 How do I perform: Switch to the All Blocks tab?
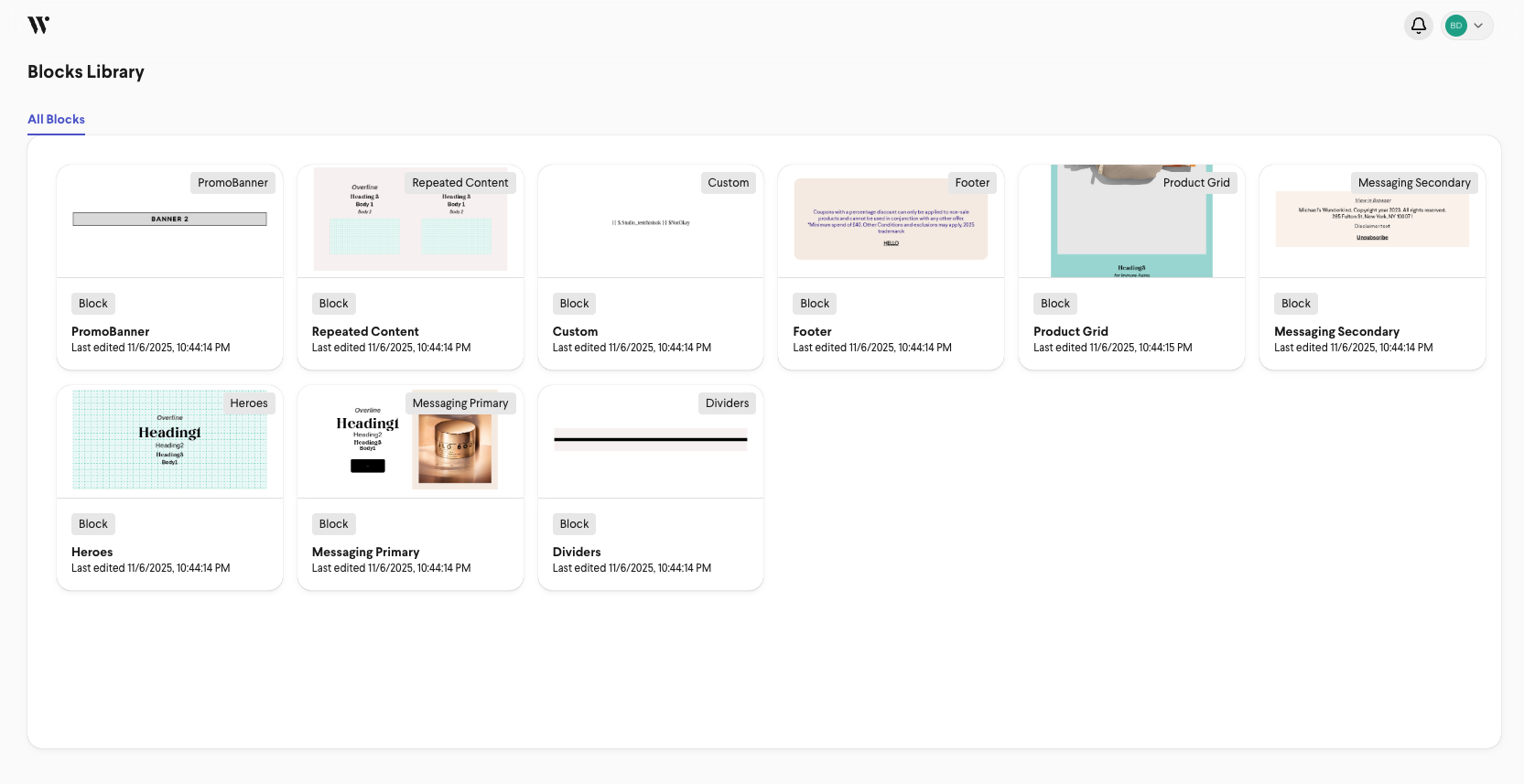pyautogui.click(x=56, y=119)
